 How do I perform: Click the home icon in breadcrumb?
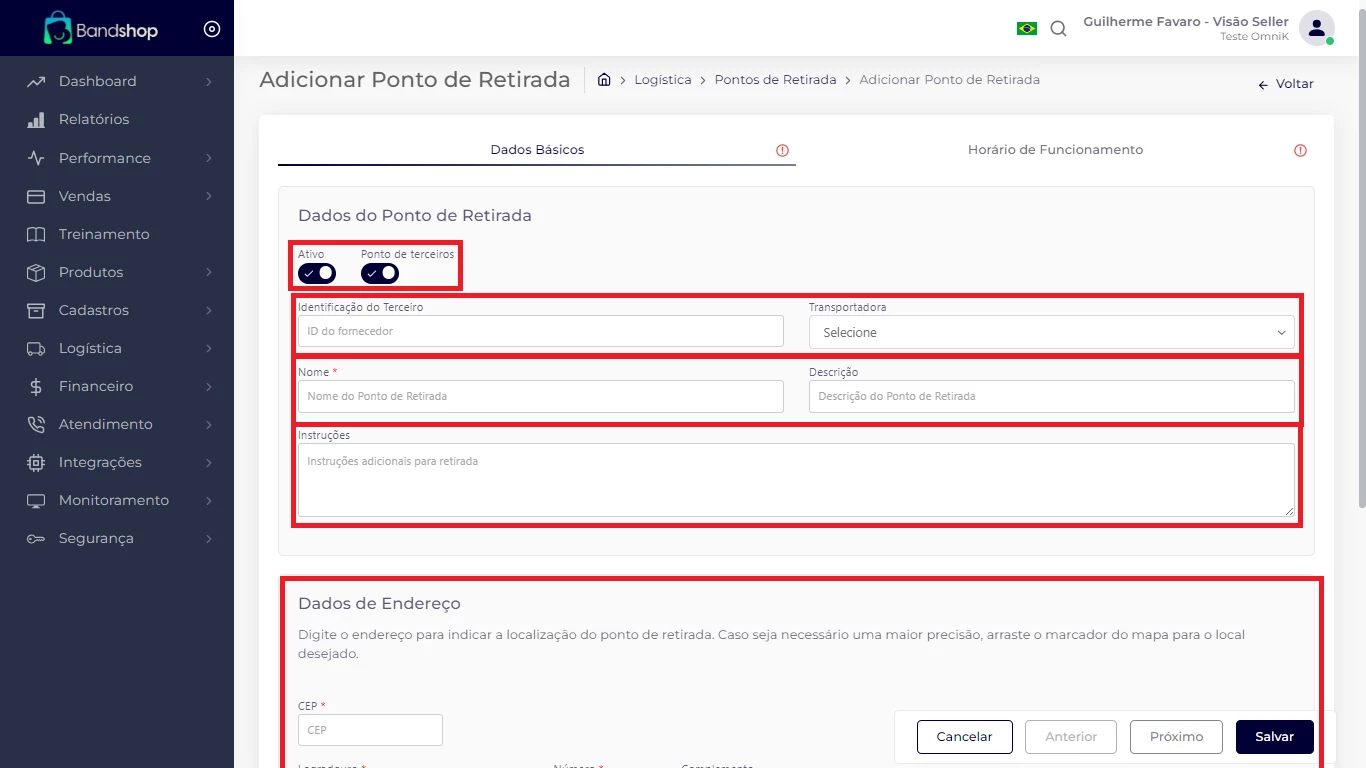pyautogui.click(x=604, y=80)
